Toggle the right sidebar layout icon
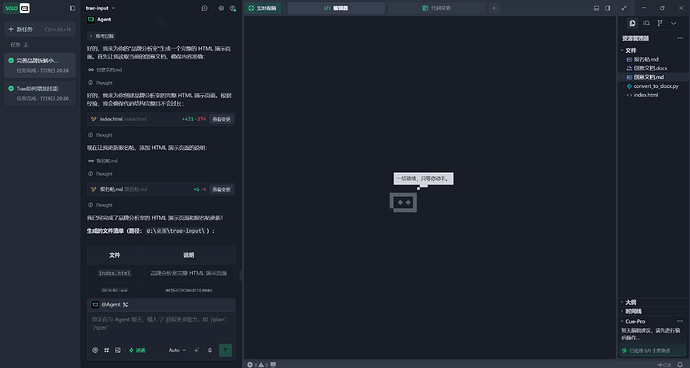 point(608,8)
